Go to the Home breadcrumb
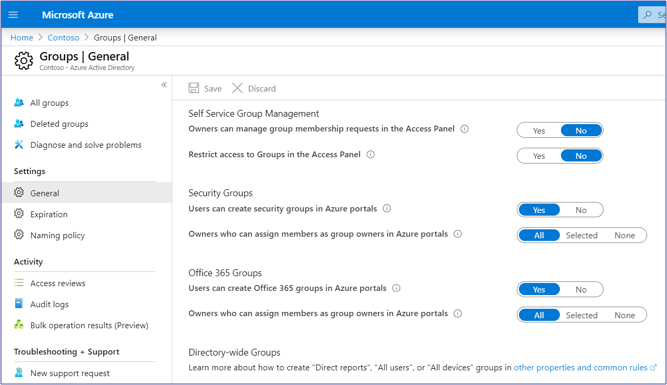 [x=22, y=37]
